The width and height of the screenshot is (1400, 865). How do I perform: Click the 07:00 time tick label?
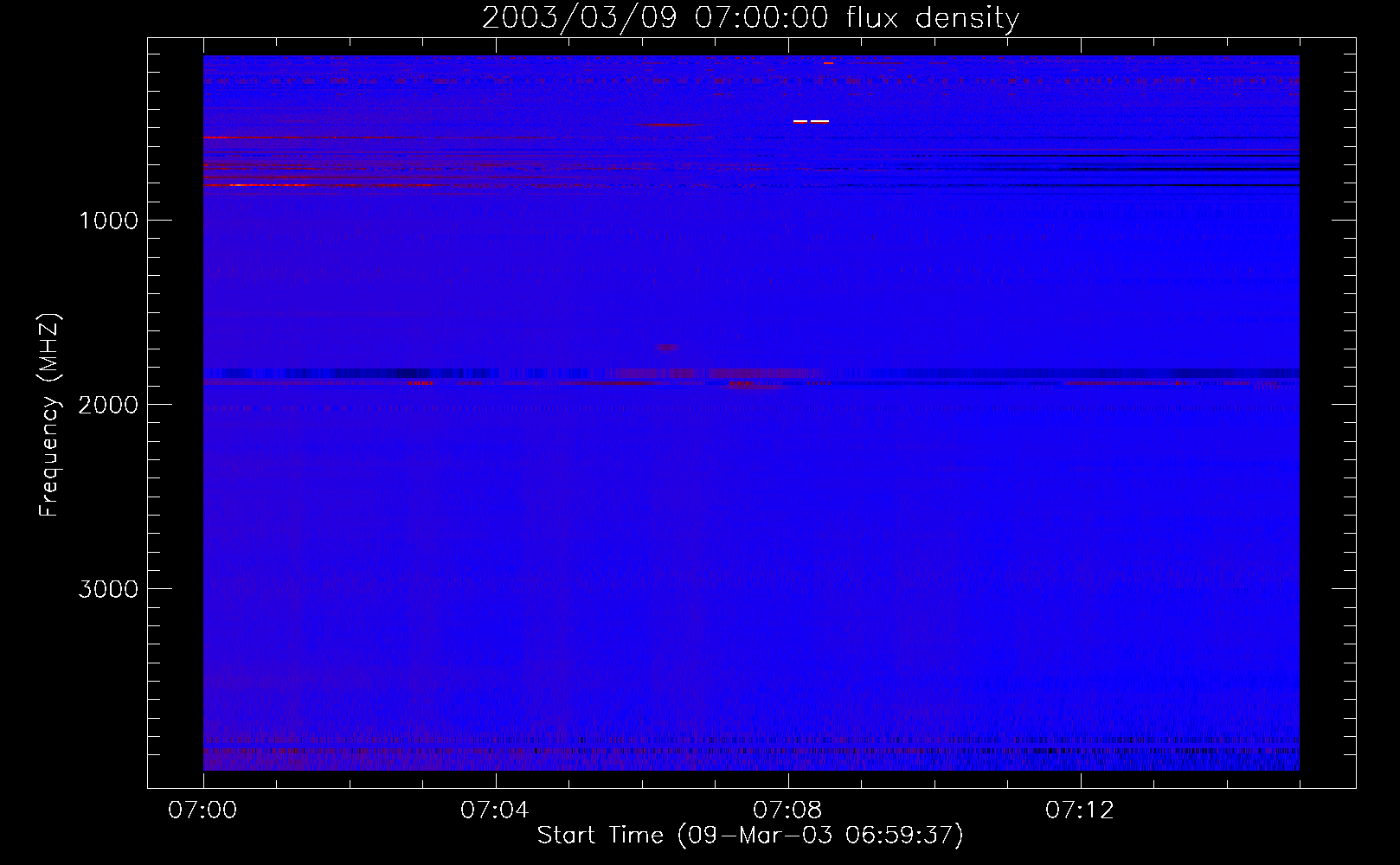pyautogui.click(x=202, y=811)
